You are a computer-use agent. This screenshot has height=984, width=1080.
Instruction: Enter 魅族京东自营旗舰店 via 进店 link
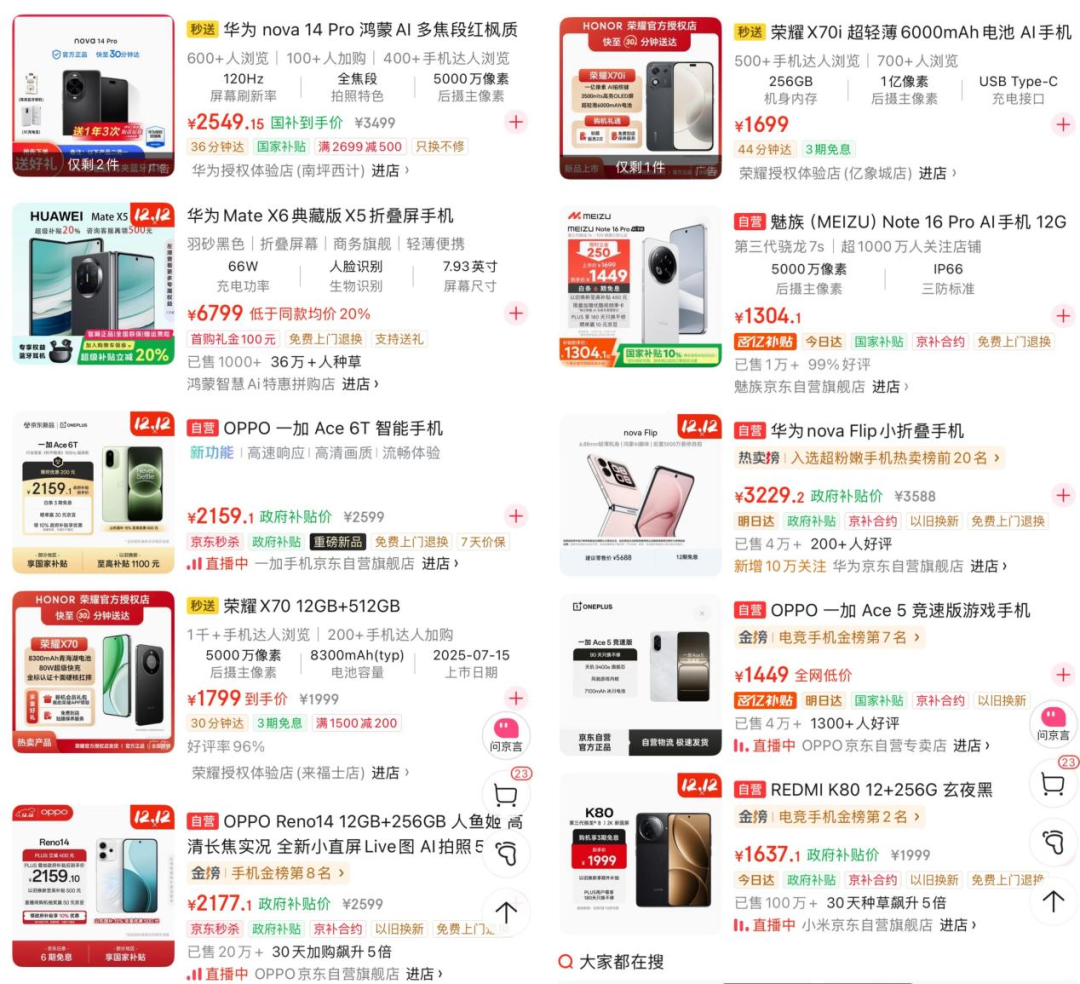tap(890, 387)
